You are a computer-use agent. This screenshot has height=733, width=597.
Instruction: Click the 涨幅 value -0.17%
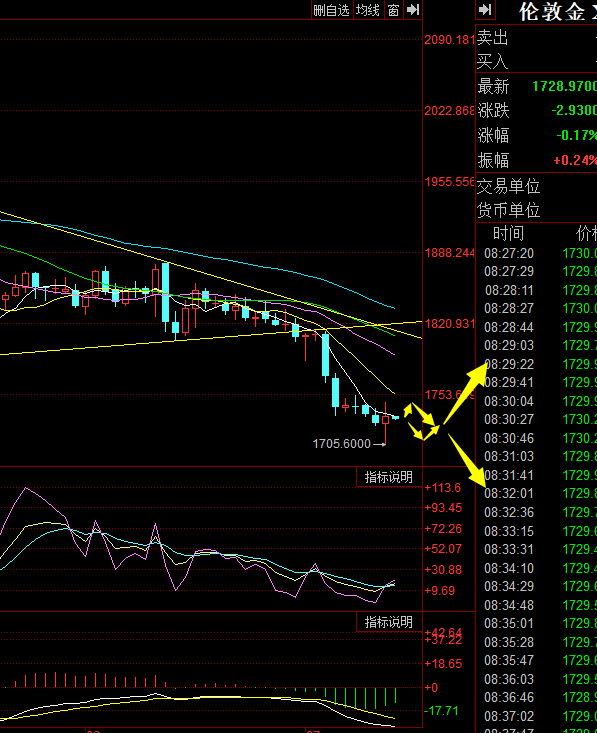click(x=577, y=136)
